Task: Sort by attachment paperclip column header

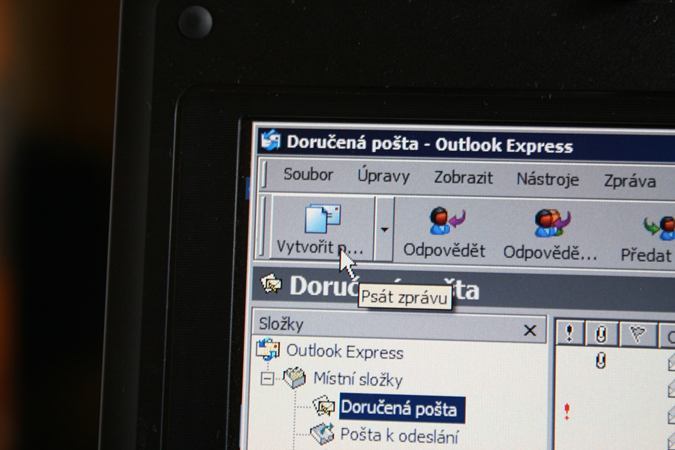Action: tap(601, 334)
